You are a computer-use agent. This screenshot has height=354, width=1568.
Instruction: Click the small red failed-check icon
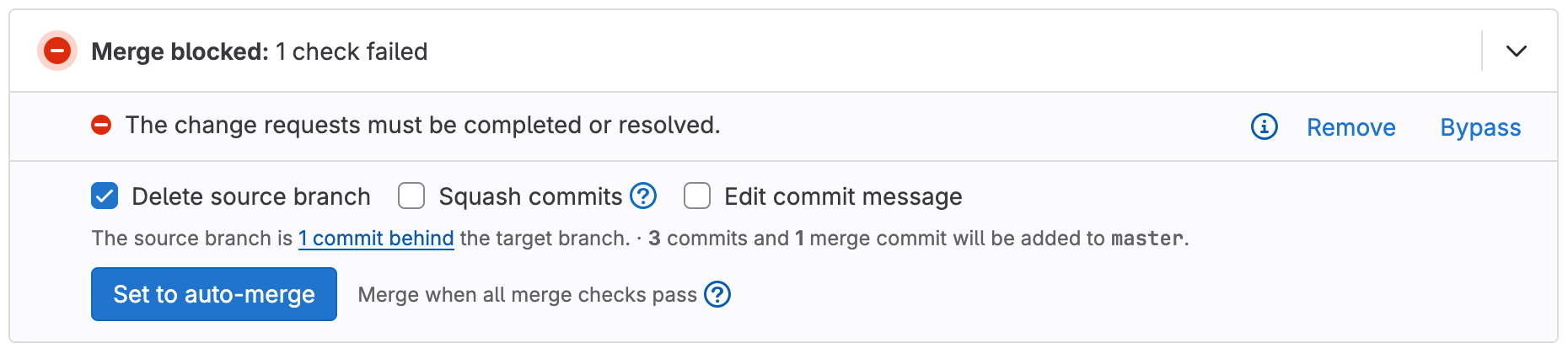tap(101, 126)
